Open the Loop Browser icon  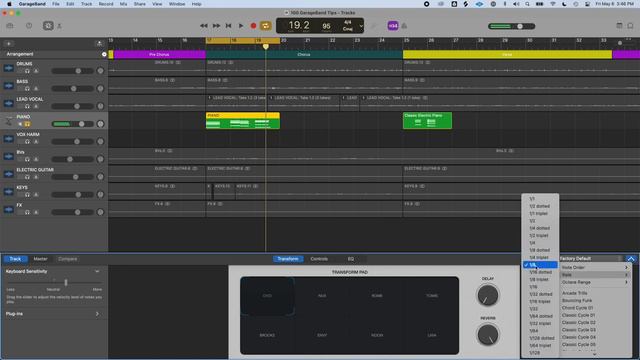coord(630,26)
